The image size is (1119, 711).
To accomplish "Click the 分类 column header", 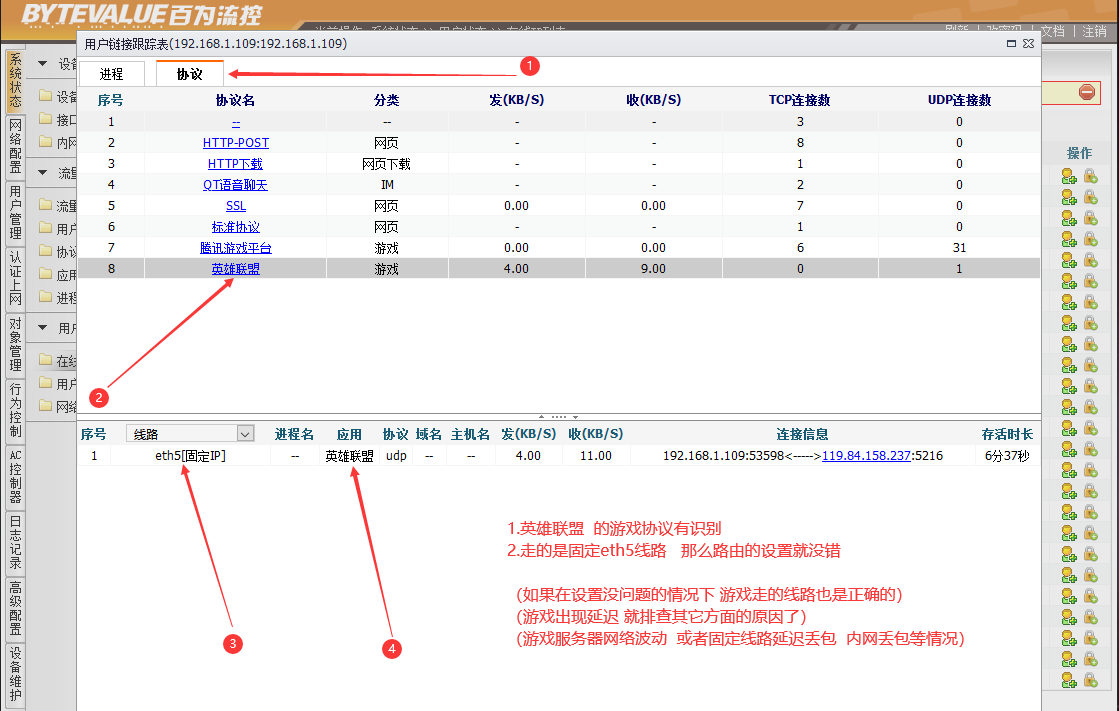I will [x=386, y=100].
